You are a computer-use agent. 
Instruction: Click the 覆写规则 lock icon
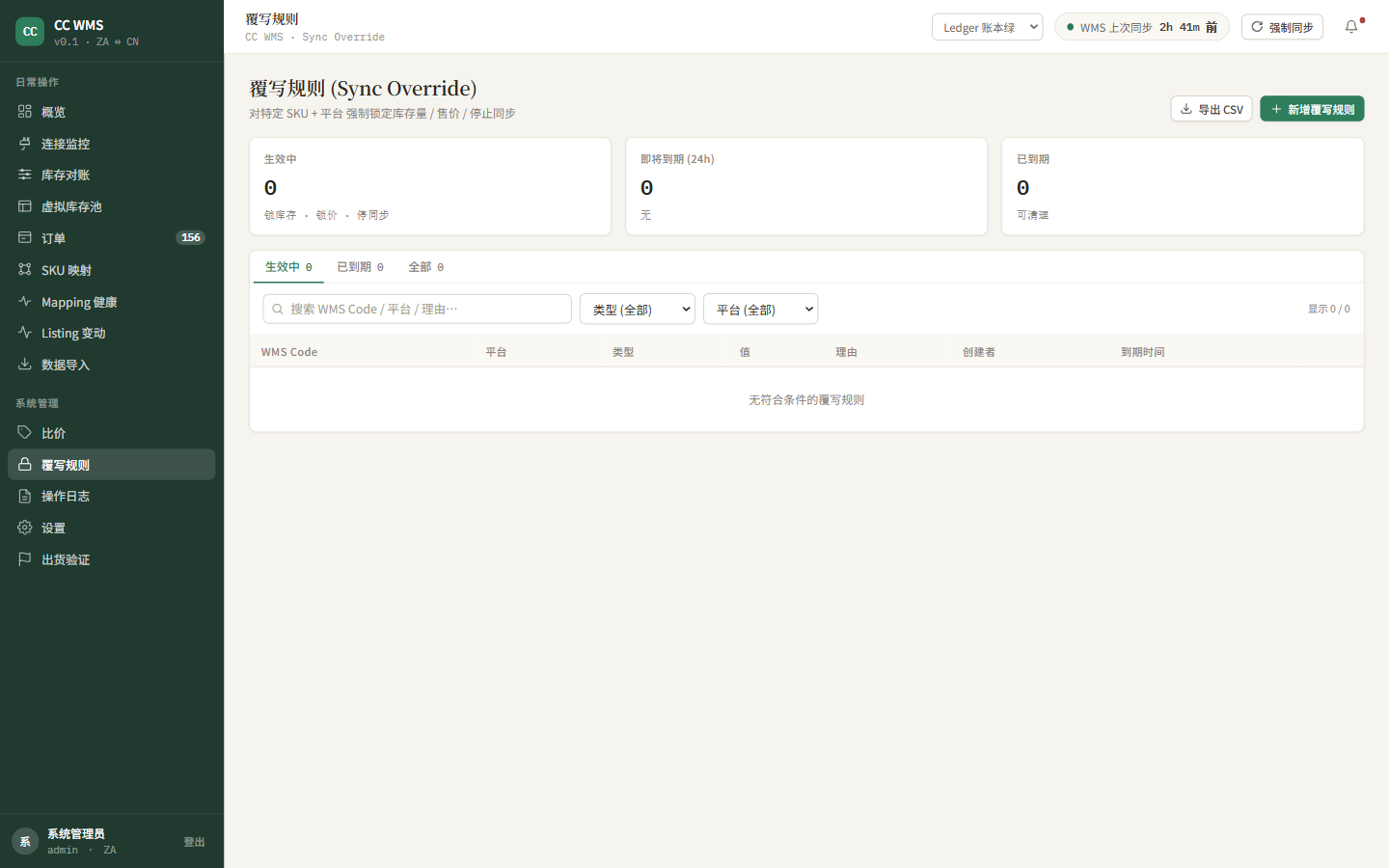25,465
